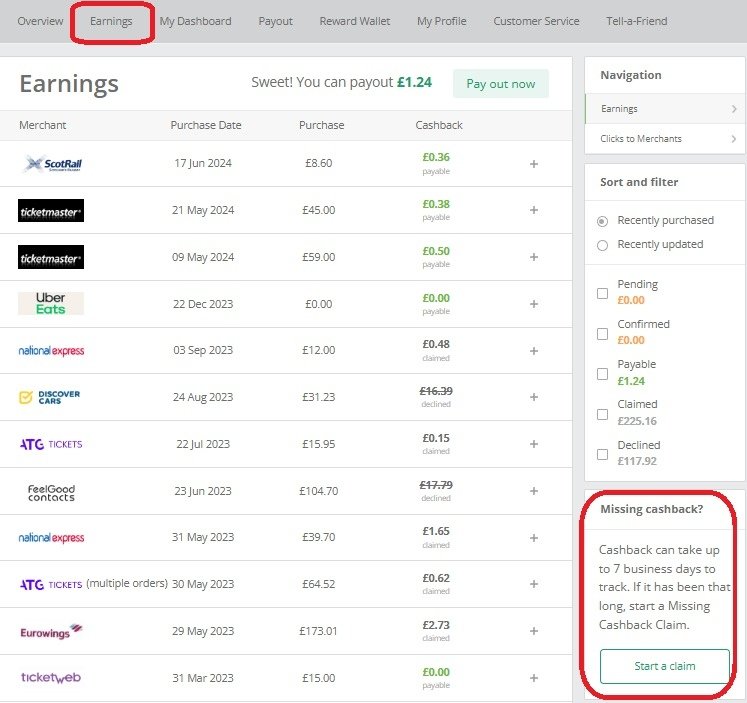
Task: Tick the Confirmed filter checkbox
Action: tap(603, 333)
